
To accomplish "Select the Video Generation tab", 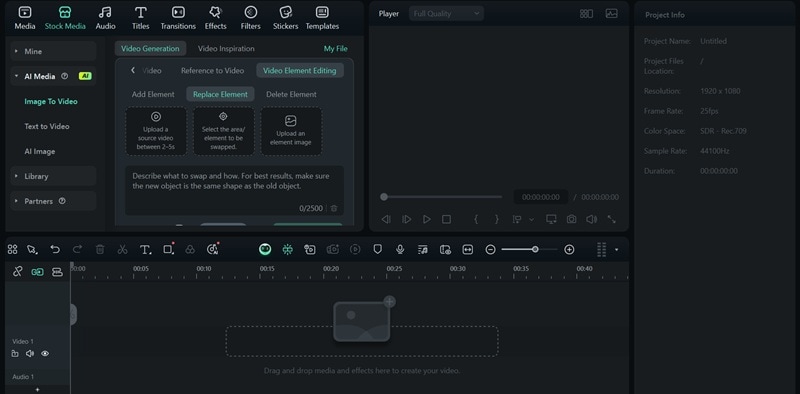I will pos(150,48).
